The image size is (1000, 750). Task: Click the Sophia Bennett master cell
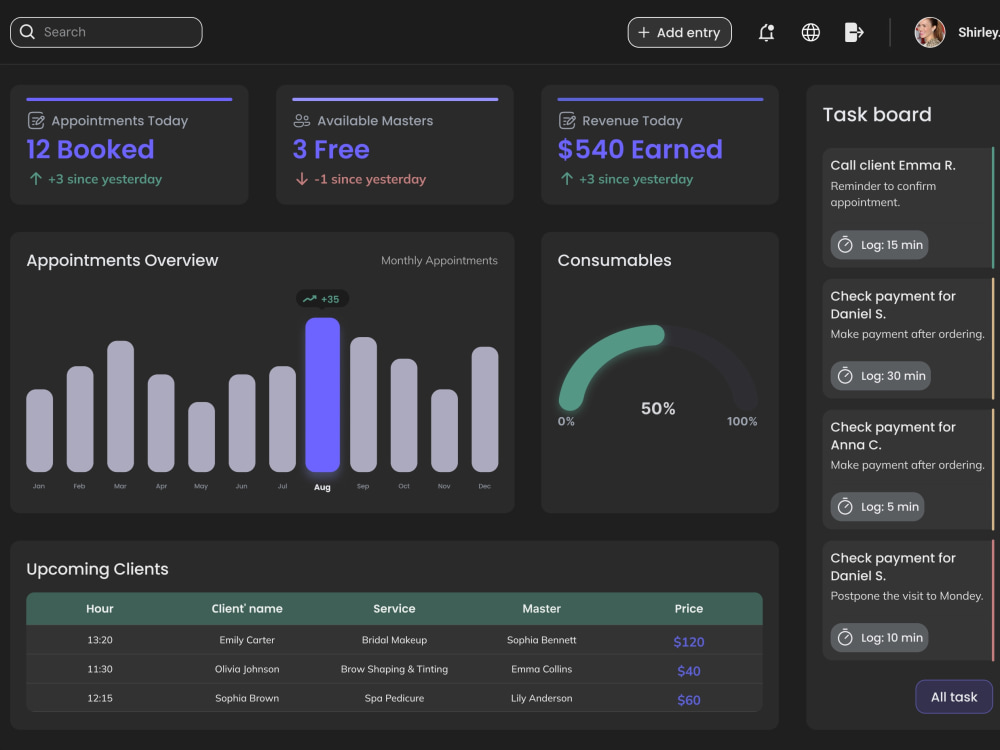point(541,640)
